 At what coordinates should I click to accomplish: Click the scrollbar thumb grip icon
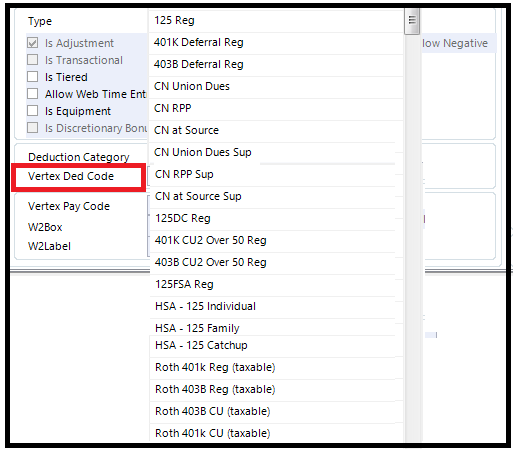coord(412,20)
